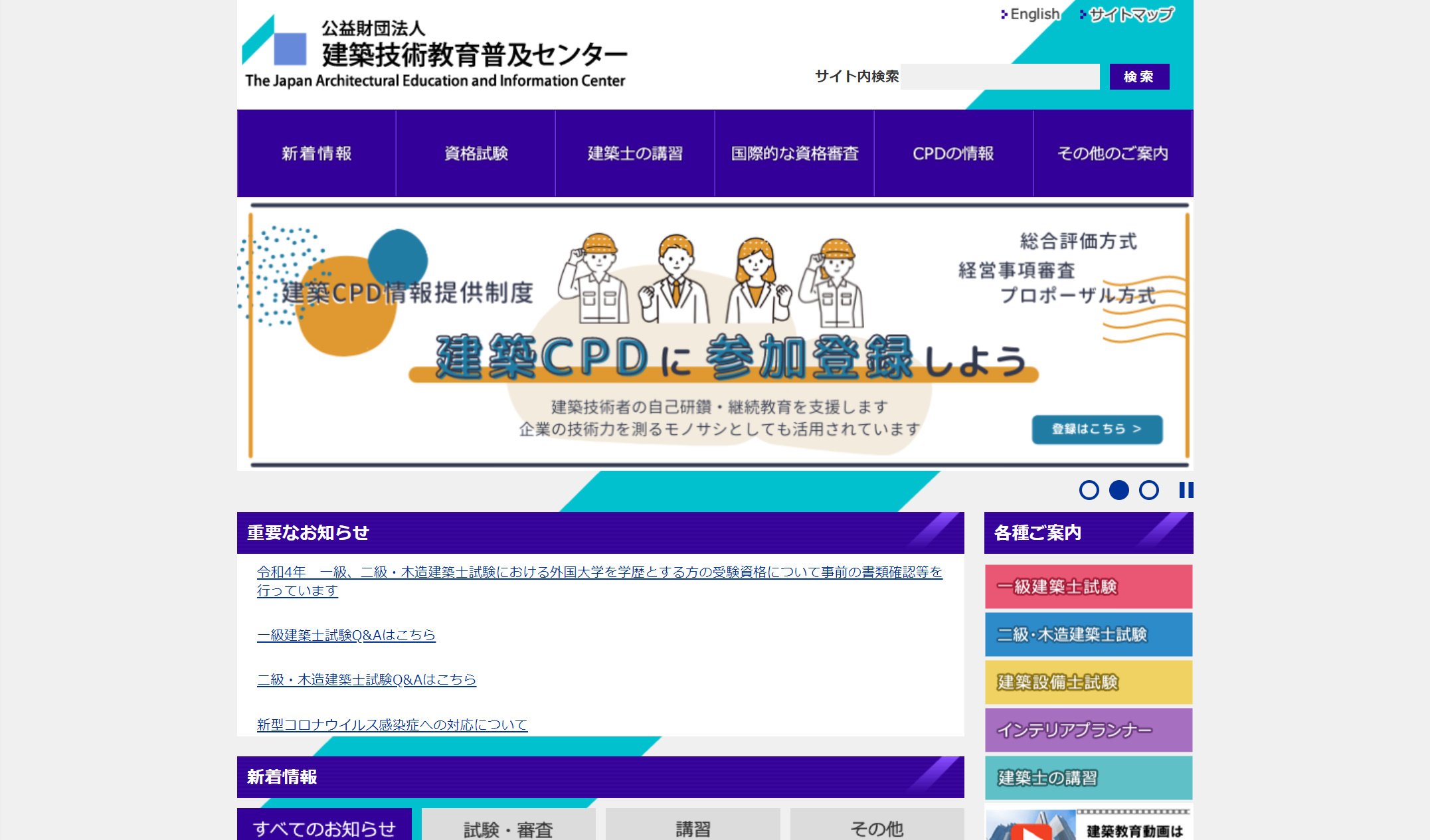
Task: Switch to the 講習 tab
Action: pyautogui.click(x=692, y=829)
